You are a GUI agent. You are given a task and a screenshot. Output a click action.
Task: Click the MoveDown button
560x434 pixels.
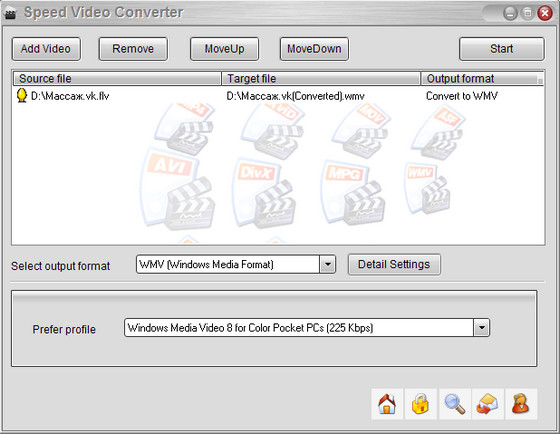[314, 49]
